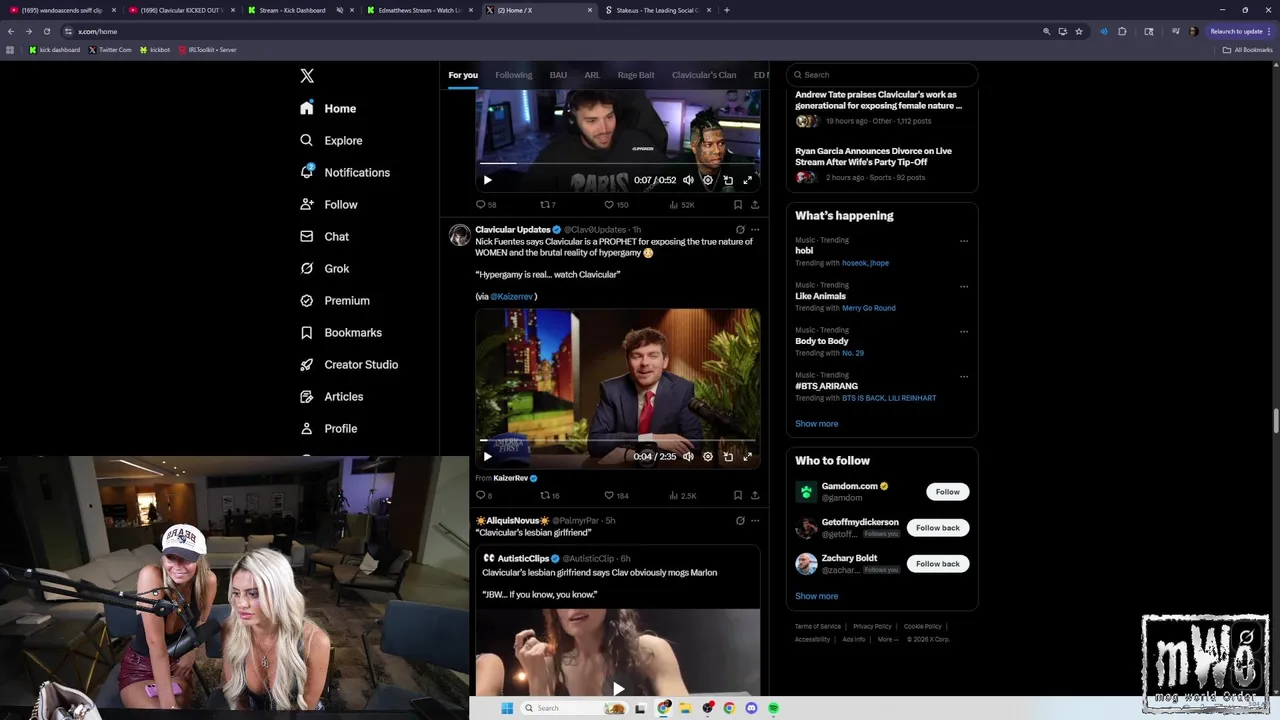
Task: Click the X search field
Action: [881, 75]
